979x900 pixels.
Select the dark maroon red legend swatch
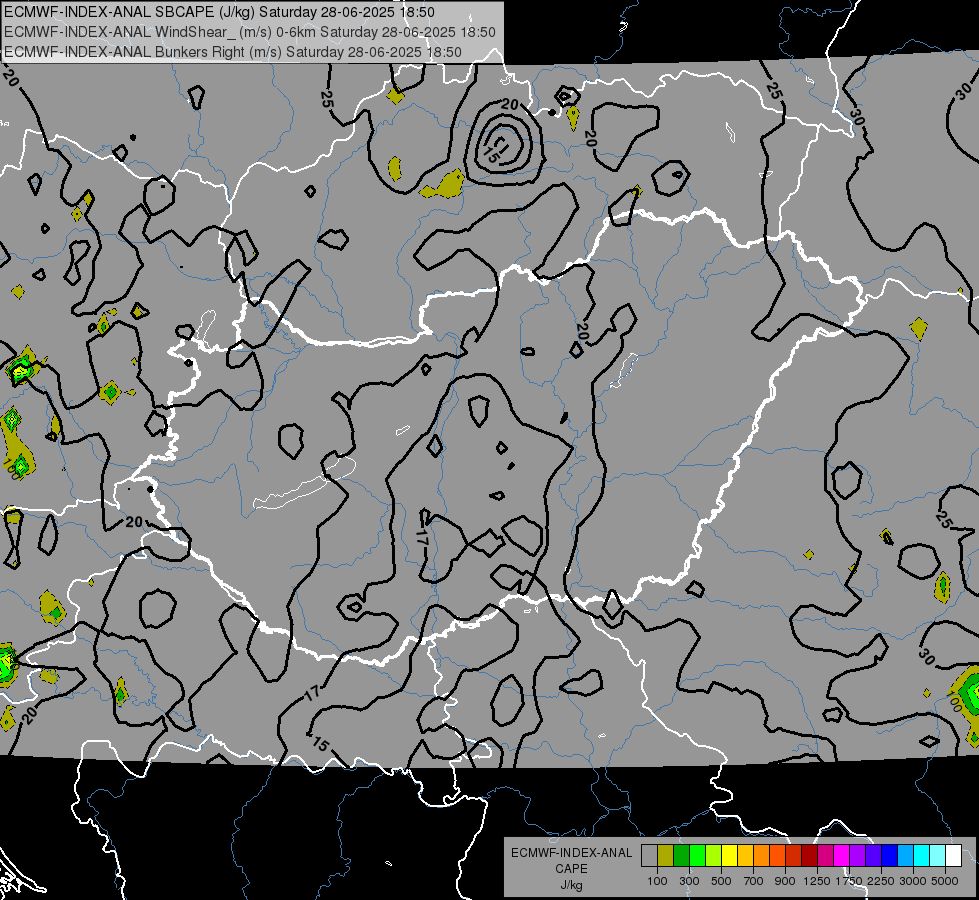[x=809, y=856]
